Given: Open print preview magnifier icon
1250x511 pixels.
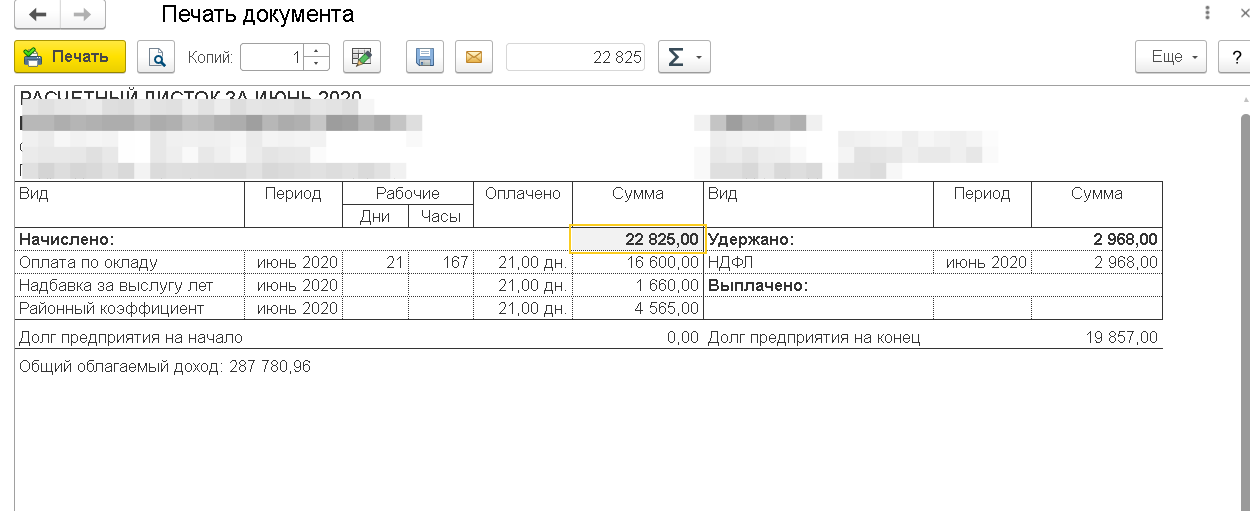Looking at the screenshot, I should (x=156, y=57).
